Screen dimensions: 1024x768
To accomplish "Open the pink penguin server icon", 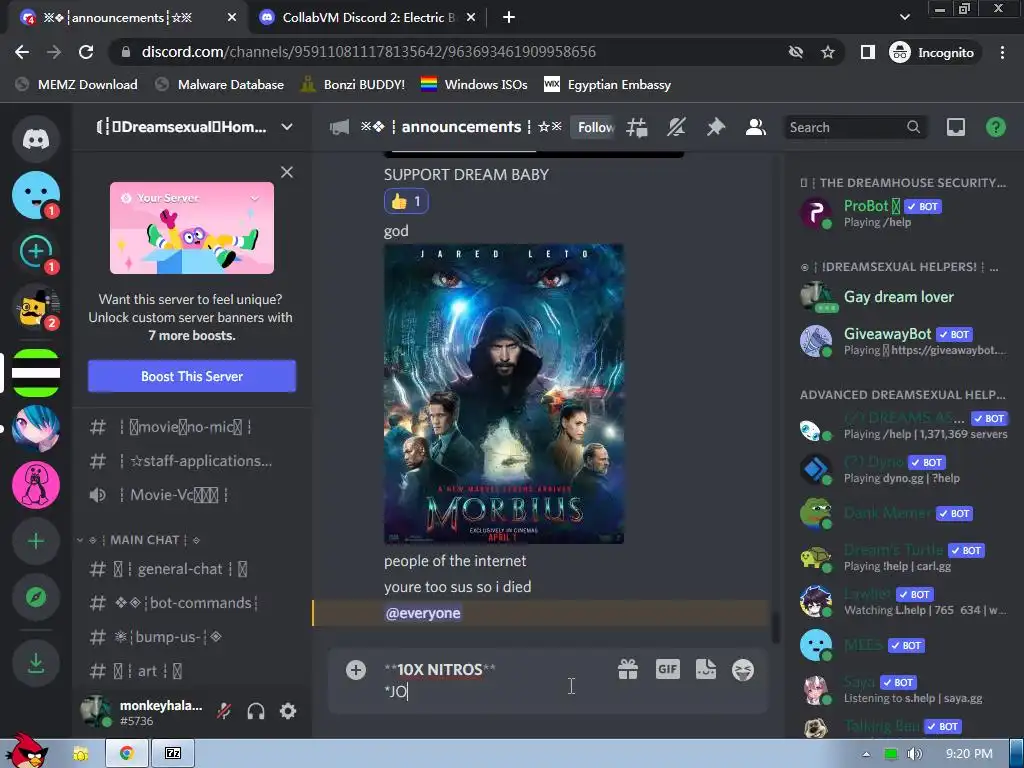I will 36,485.
